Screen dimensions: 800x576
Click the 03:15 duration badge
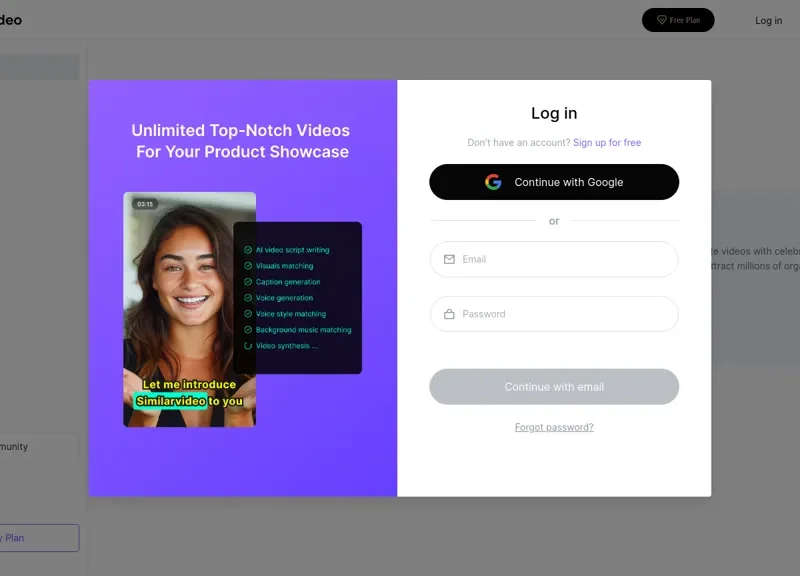point(145,204)
